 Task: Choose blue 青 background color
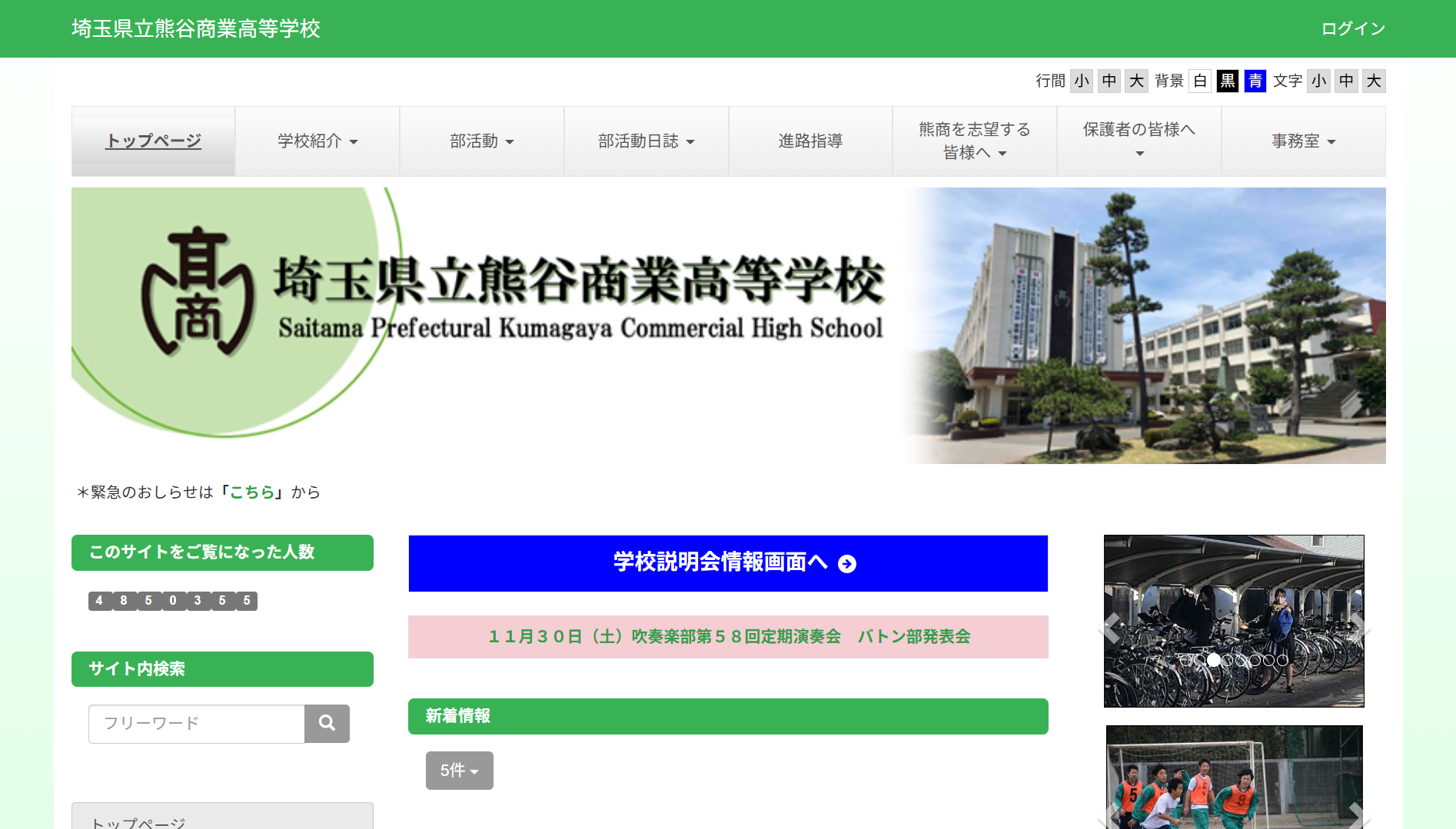click(1255, 81)
